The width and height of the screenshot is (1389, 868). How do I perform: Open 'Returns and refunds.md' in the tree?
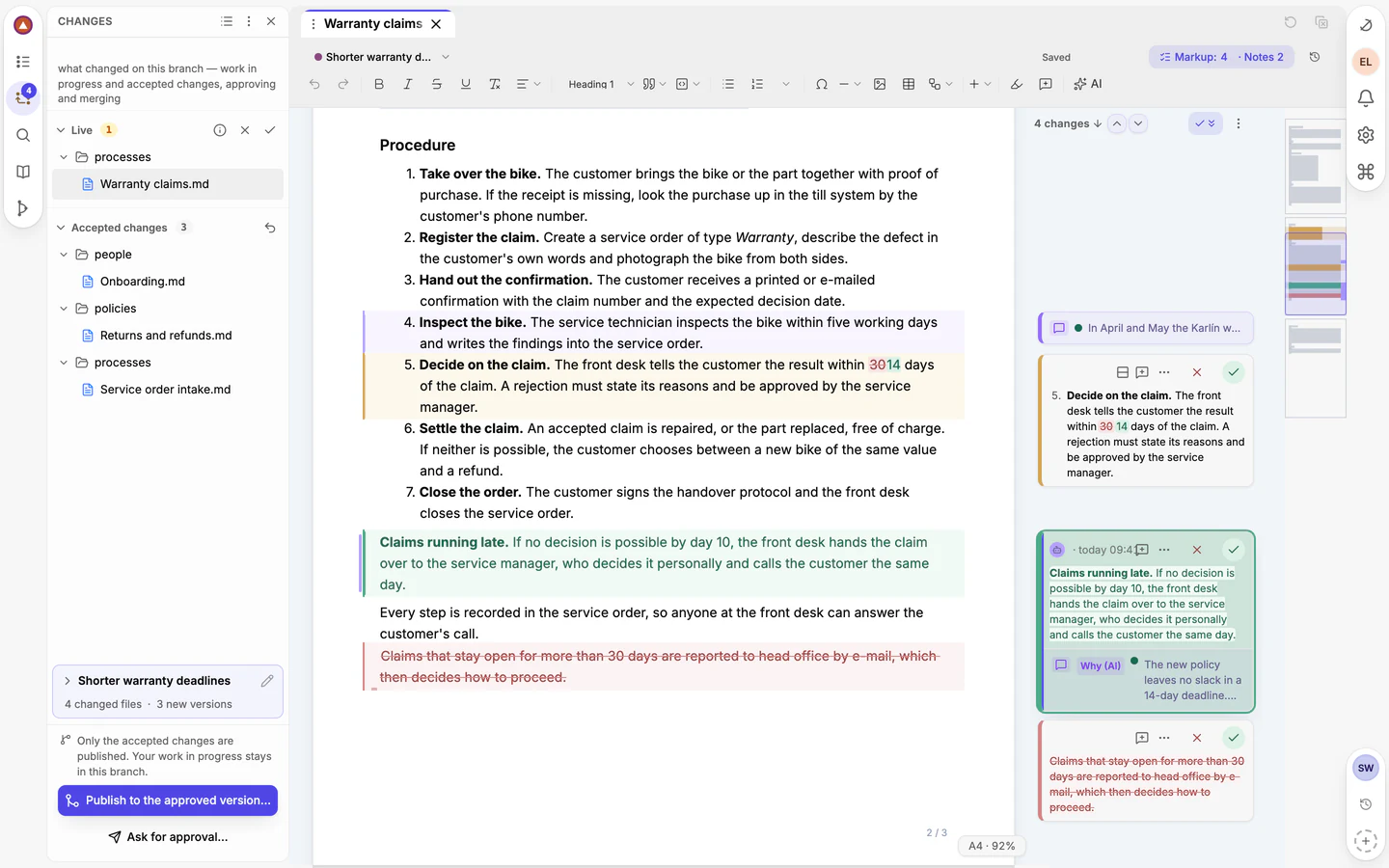166,336
